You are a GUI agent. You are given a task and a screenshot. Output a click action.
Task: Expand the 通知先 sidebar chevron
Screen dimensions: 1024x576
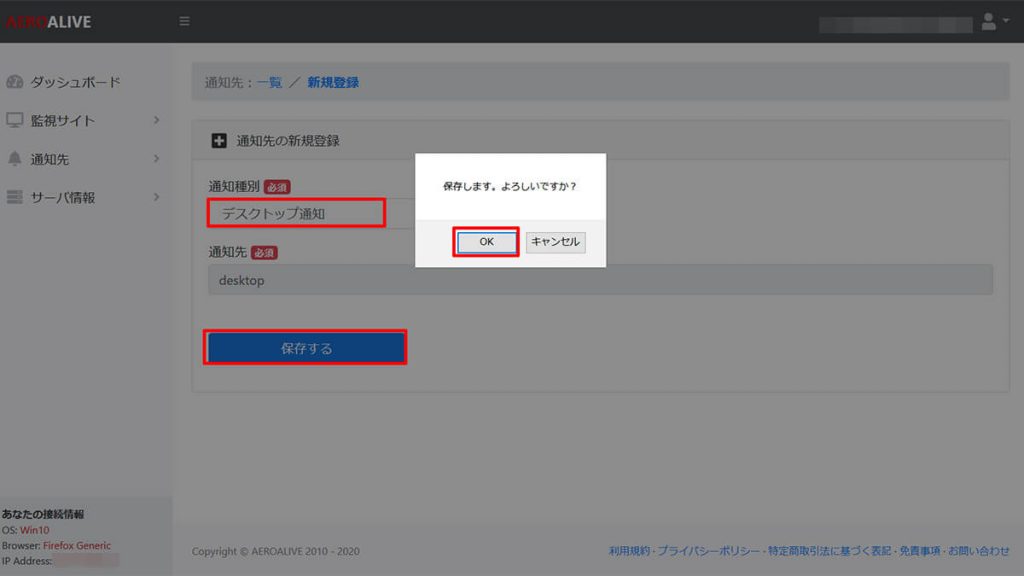156,159
